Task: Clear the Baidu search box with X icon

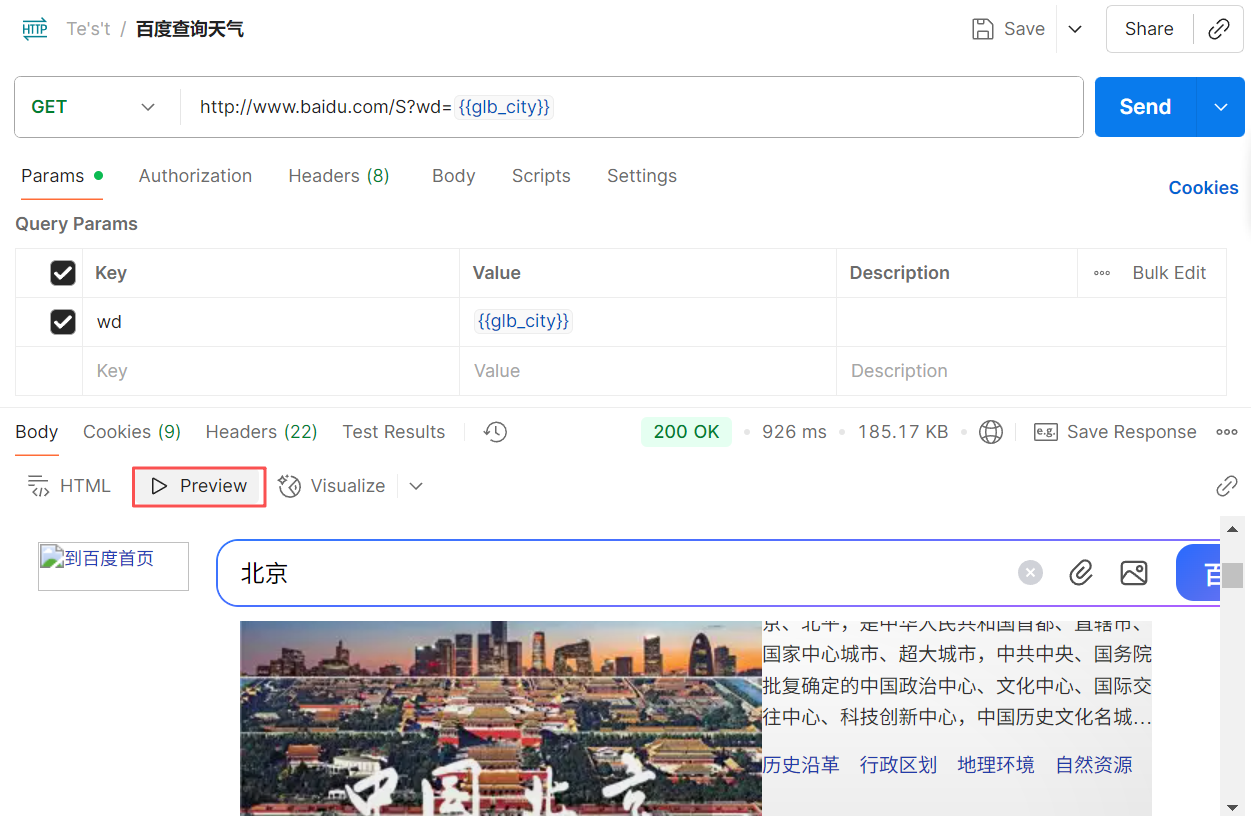Action: tap(1030, 573)
